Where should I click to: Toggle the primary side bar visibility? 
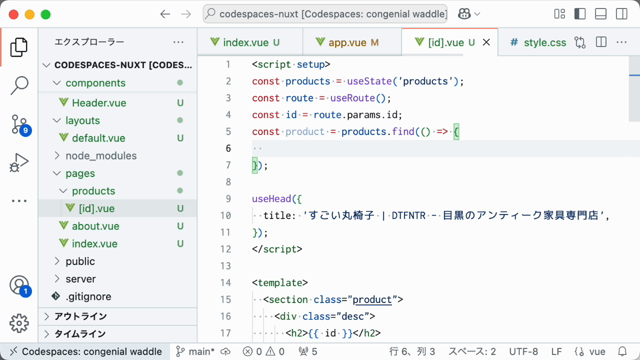coord(580,14)
